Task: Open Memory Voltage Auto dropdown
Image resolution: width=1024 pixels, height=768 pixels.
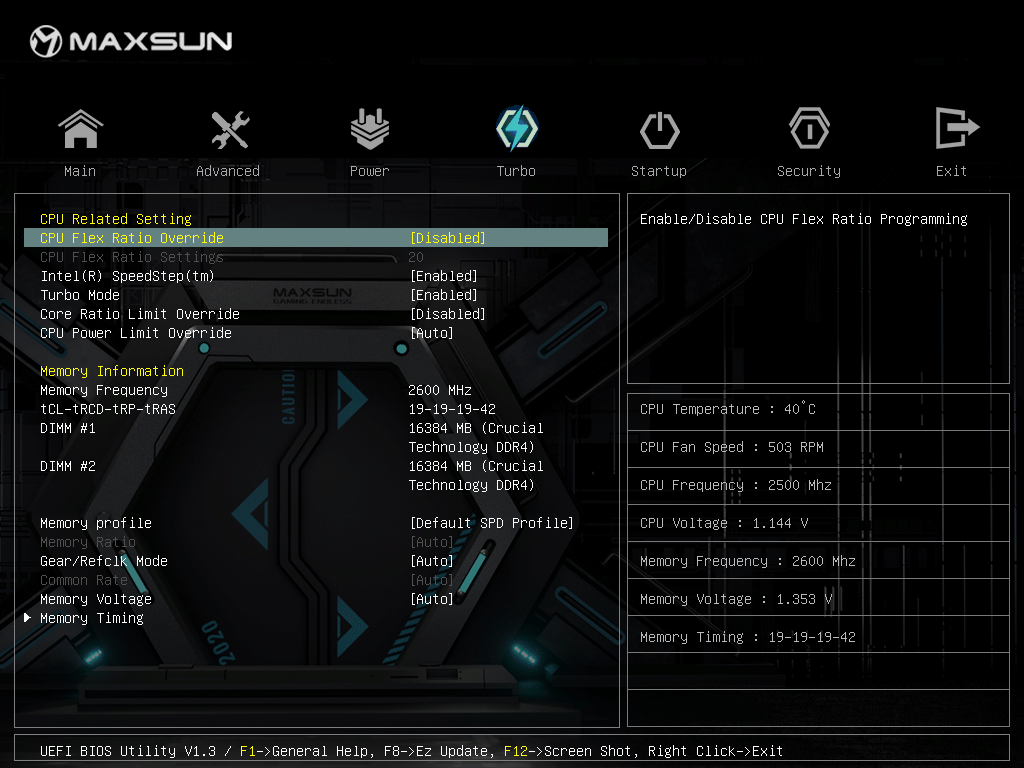Action: click(432, 599)
